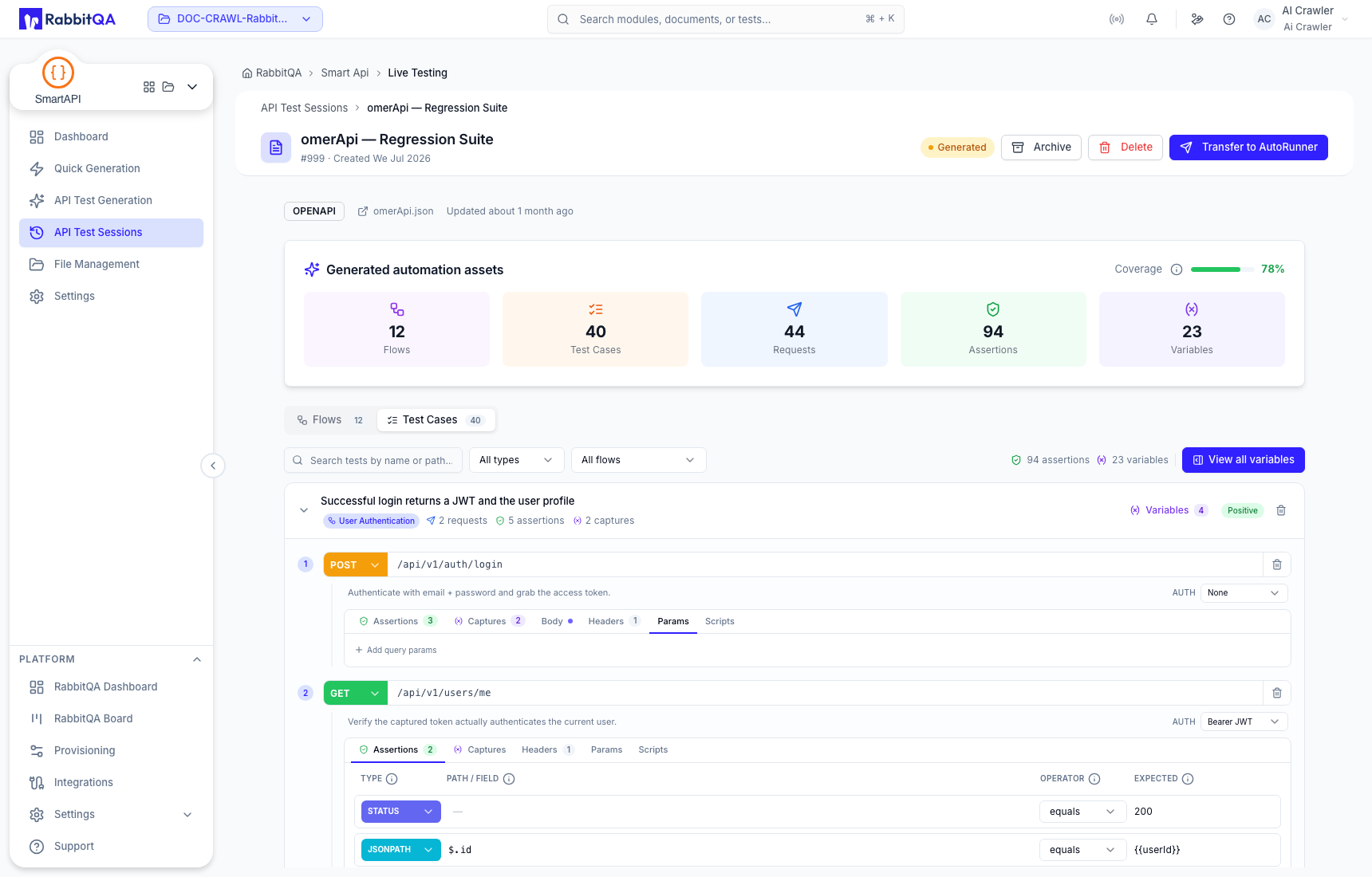This screenshot has height=877, width=1372.
Task: Click the sliders preferences icon in header
Action: coord(1197,19)
